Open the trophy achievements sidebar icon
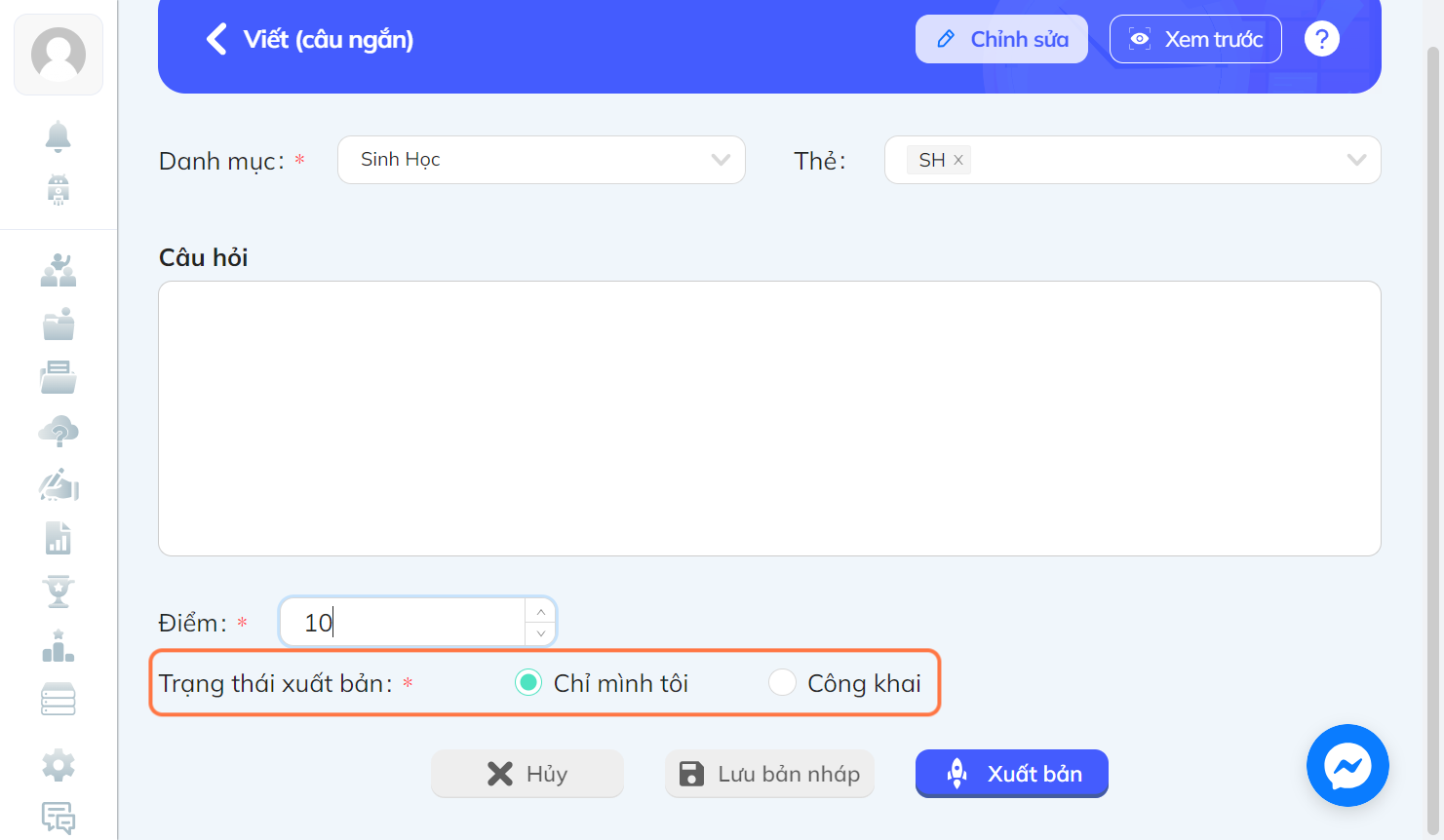 tap(59, 592)
